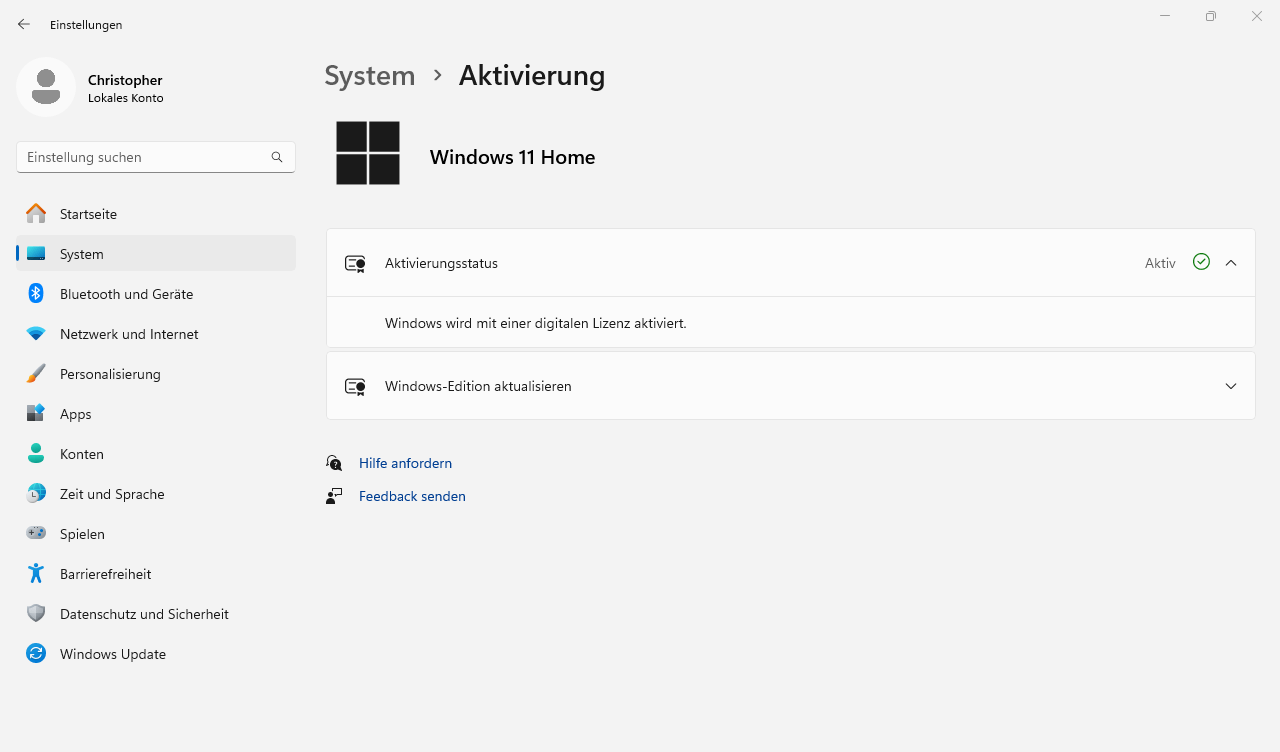Click the green active checkmark icon
Screen dimensions: 1280x752
click(1201, 262)
